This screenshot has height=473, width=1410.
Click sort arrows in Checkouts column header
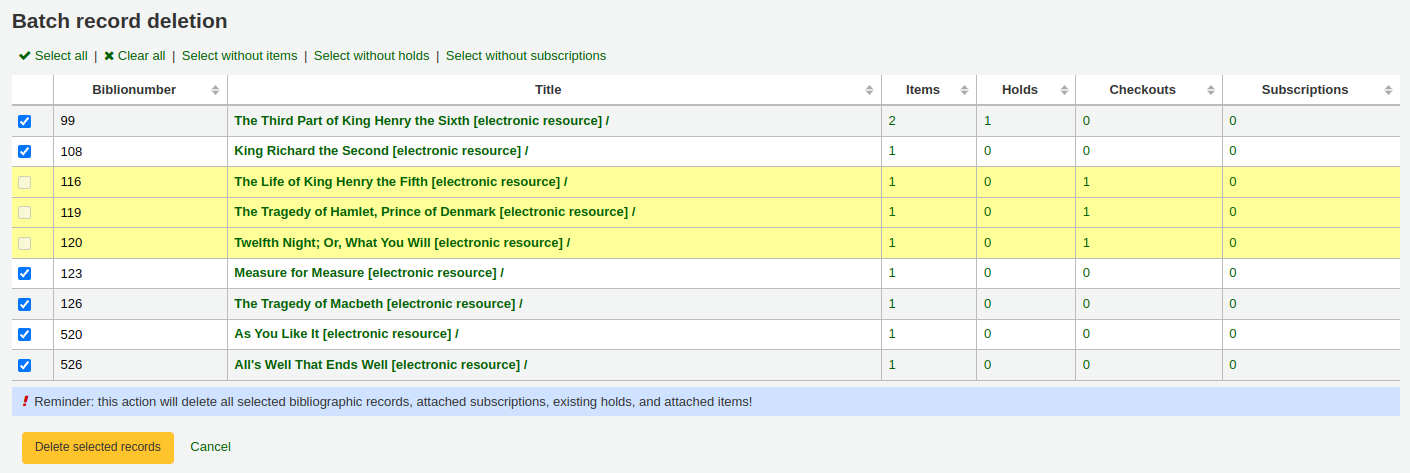(1210, 90)
